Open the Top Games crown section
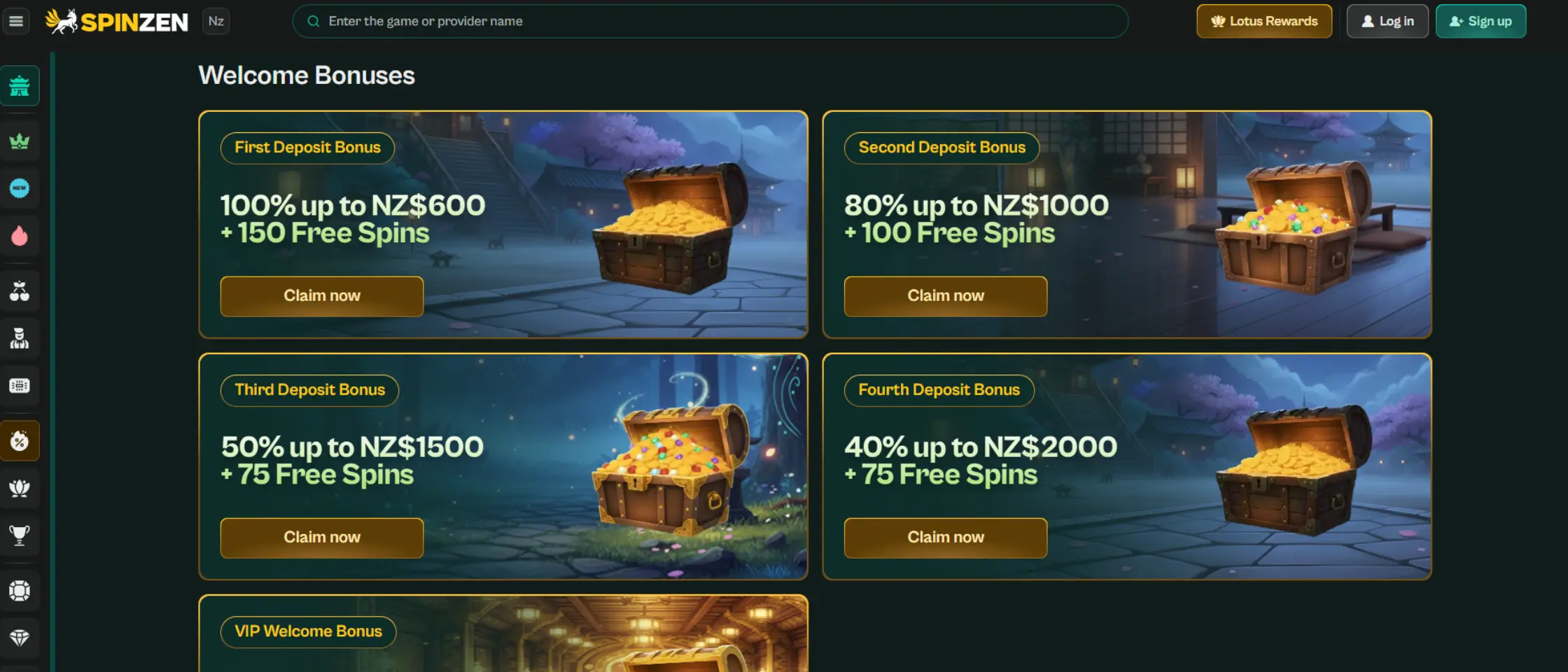The width and height of the screenshot is (1568, 672). pyautogui.click(x=19, y=140)
